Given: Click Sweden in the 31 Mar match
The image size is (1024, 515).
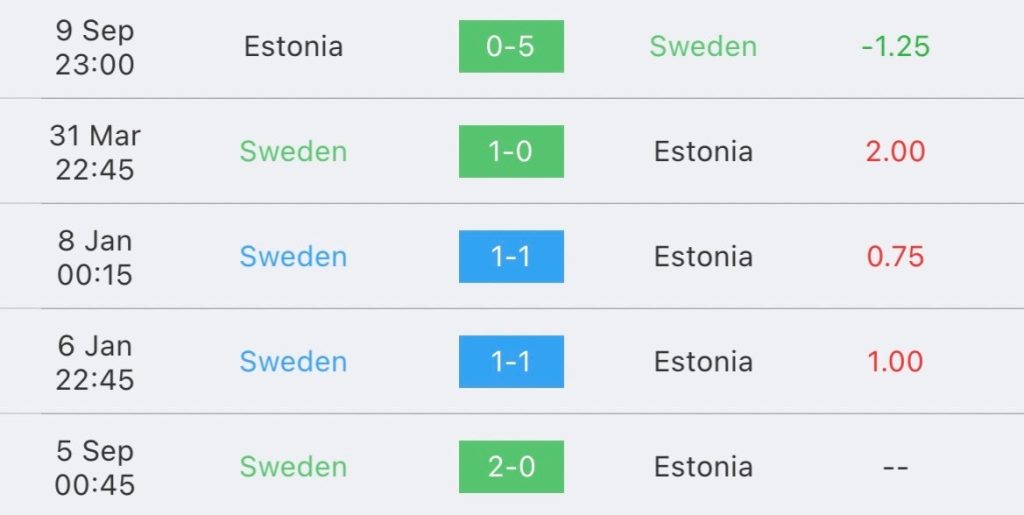Looking at the screenshot, I should tap(293, 151).
